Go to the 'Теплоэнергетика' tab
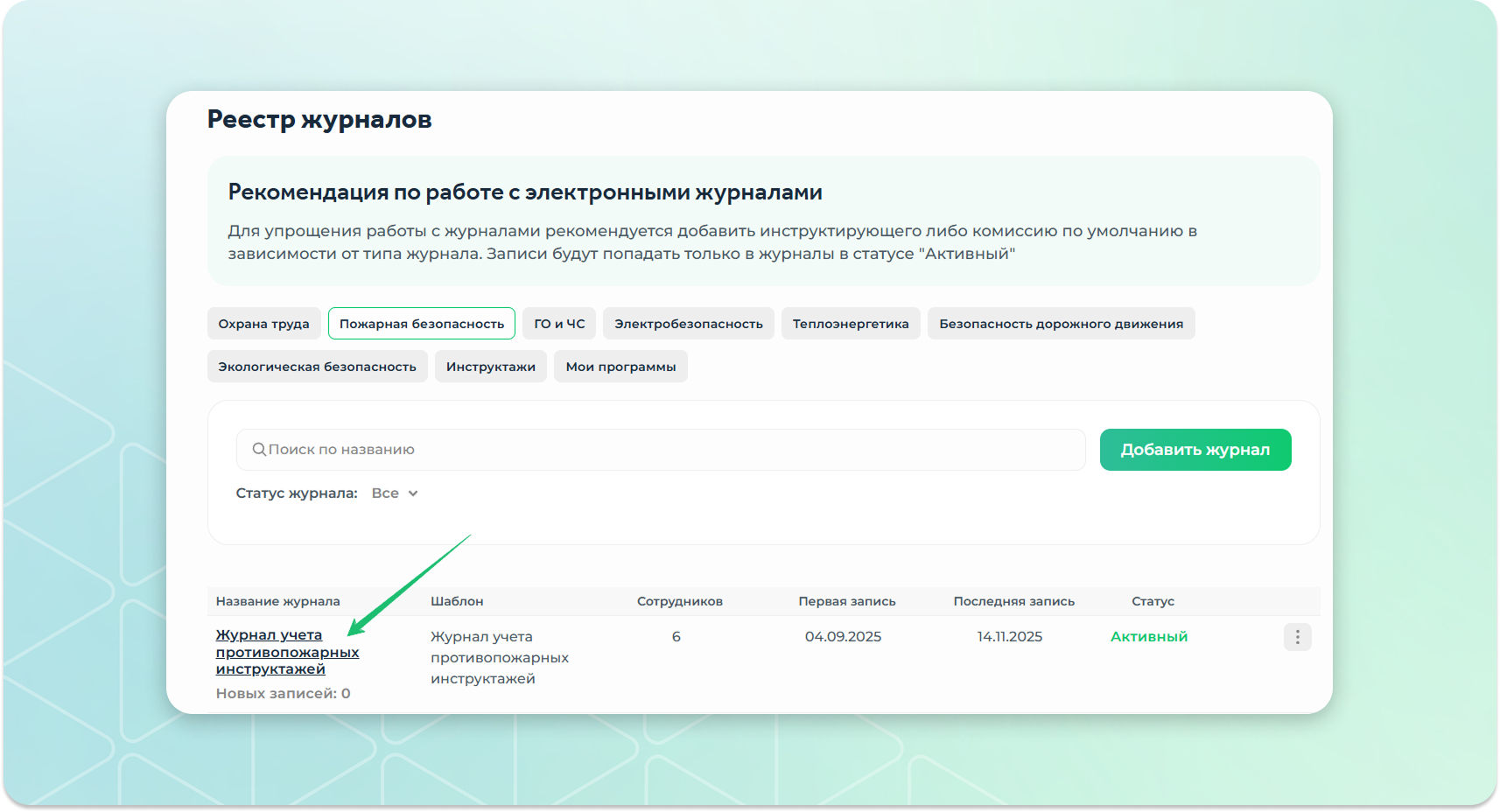The image size is (1500, 812). pos(850,324)
